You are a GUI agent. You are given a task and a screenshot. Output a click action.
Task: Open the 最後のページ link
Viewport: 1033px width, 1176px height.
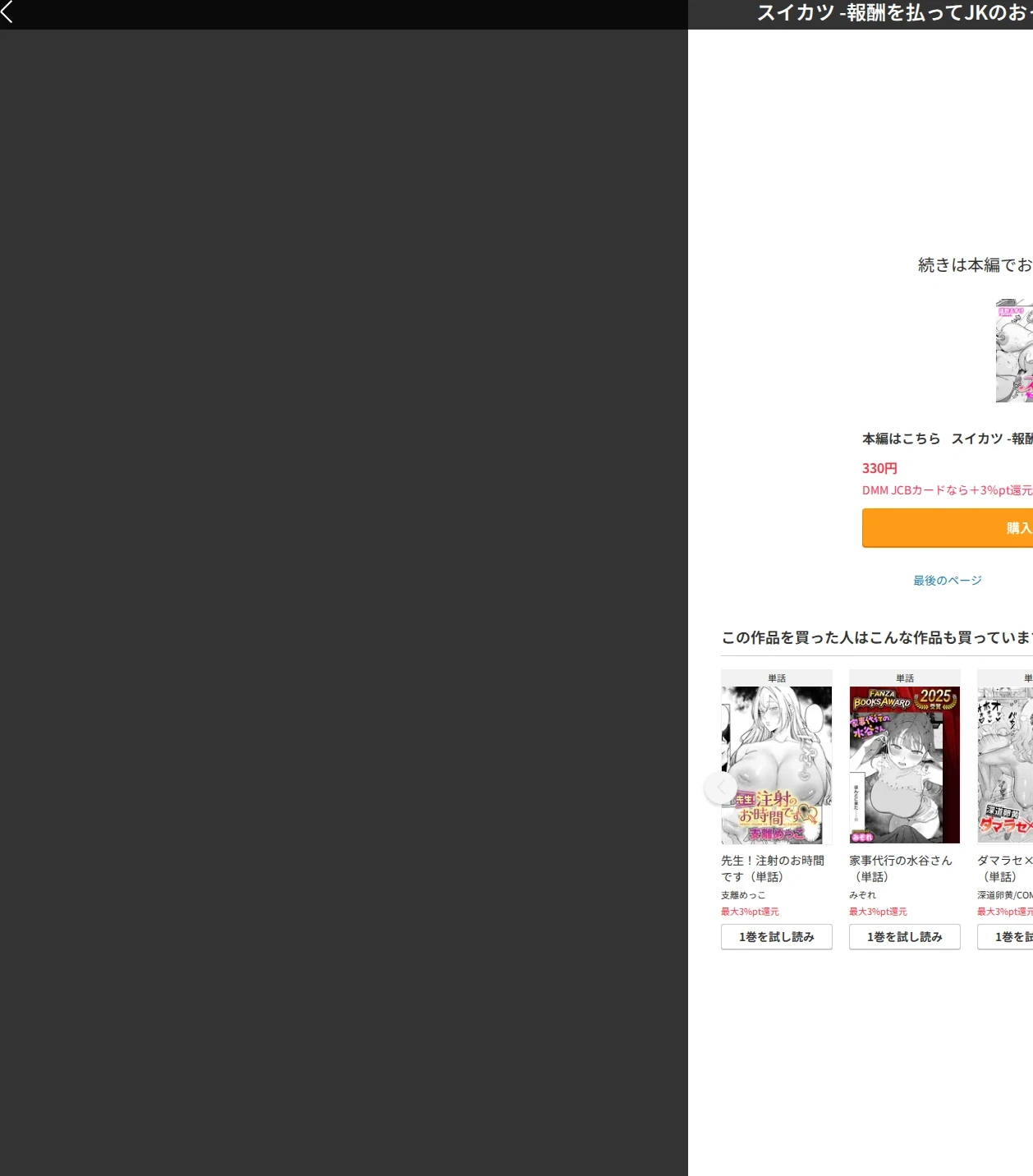tap(948, 581)
